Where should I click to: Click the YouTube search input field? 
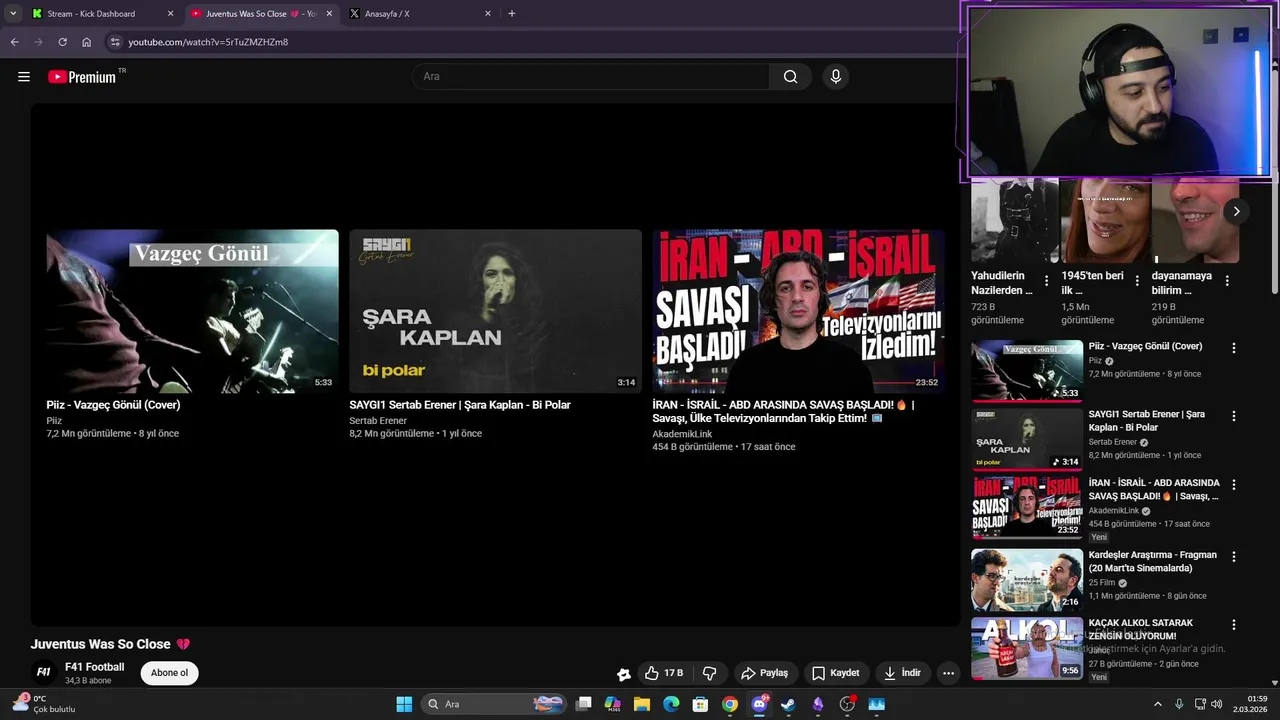pyautogui.click(x=590, y=77)
